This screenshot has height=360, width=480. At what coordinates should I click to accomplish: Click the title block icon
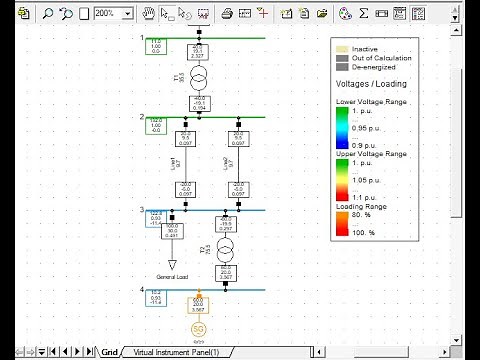coord(245,13)
